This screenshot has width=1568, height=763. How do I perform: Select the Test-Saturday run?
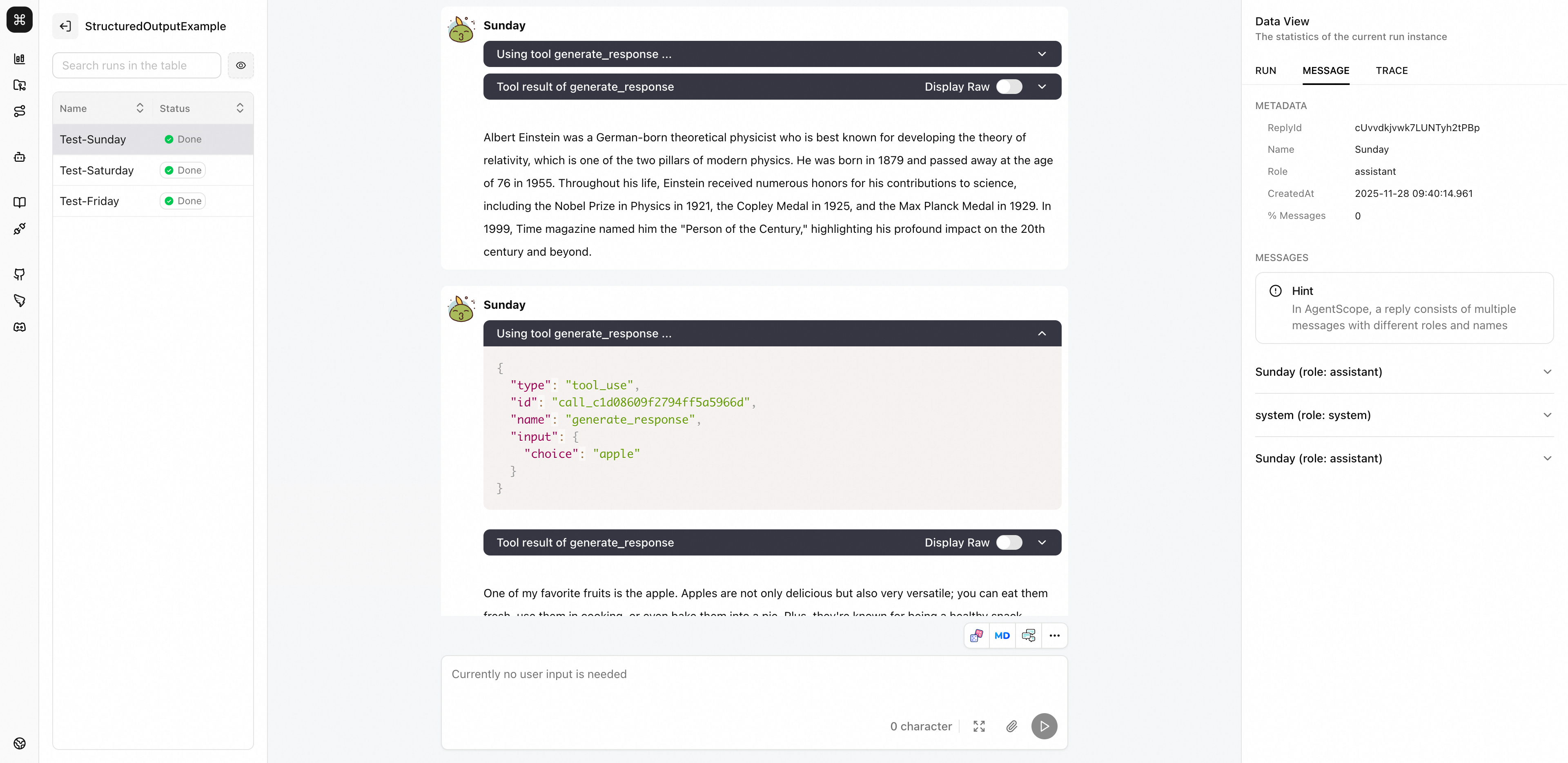coord(97,170)
